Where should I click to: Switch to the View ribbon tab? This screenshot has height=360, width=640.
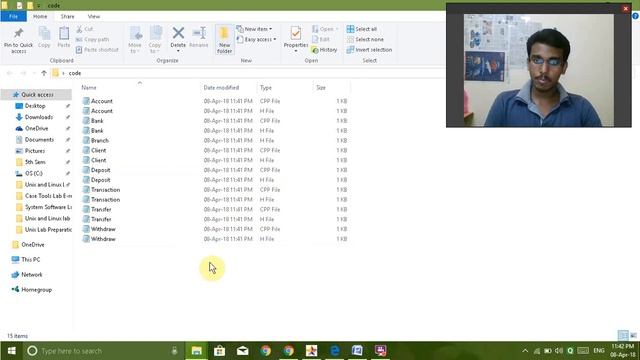tap(94, 16)
